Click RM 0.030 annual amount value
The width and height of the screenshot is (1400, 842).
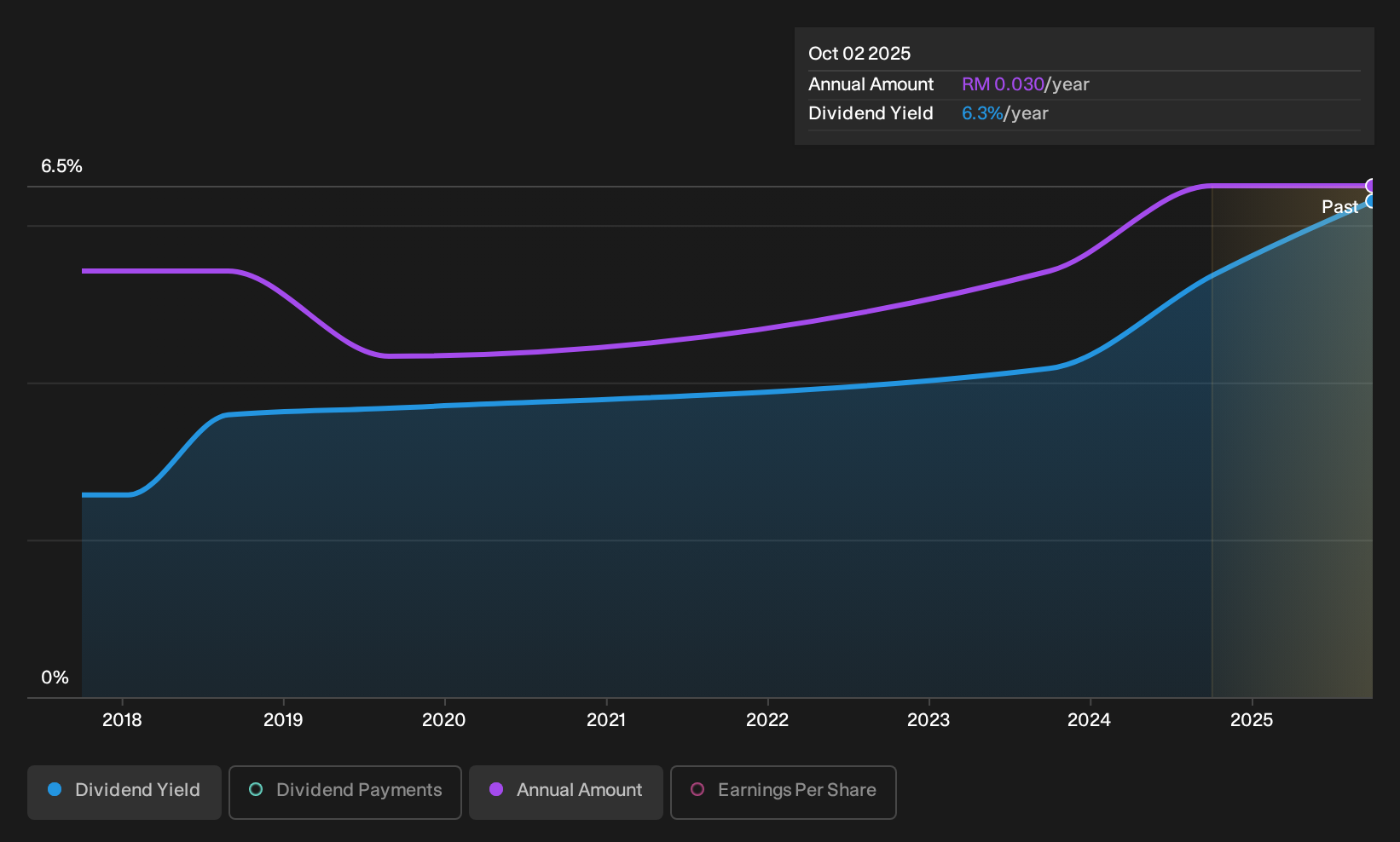(1003, 84)
